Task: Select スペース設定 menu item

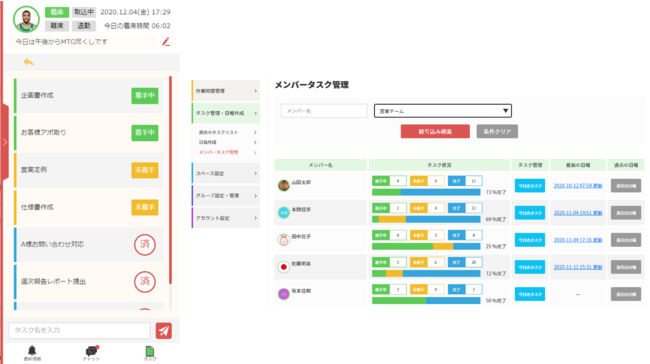Action: [226, 173]
